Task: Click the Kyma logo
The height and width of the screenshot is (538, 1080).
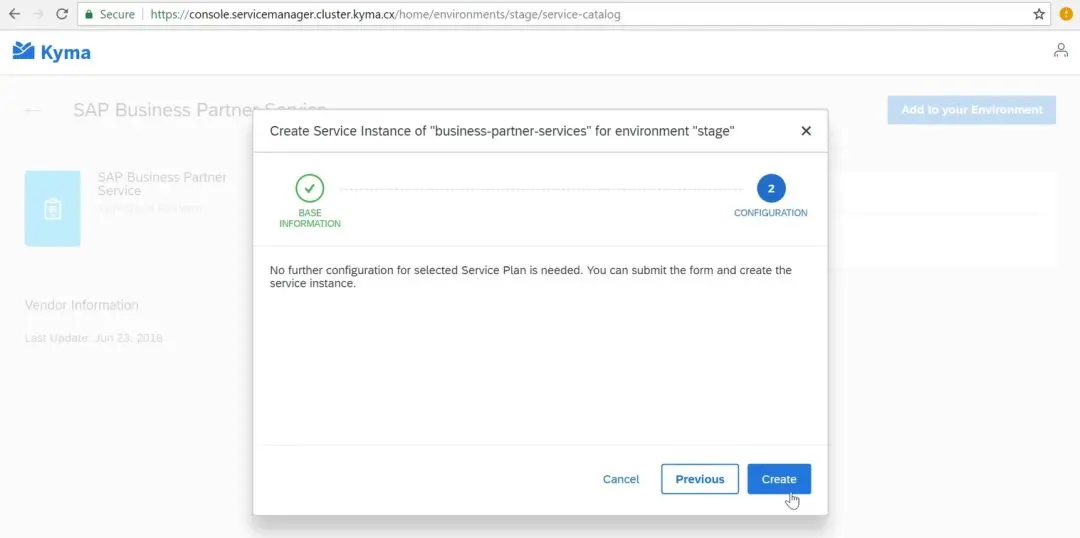Action: pyautogui.click(x=52, y=52)
